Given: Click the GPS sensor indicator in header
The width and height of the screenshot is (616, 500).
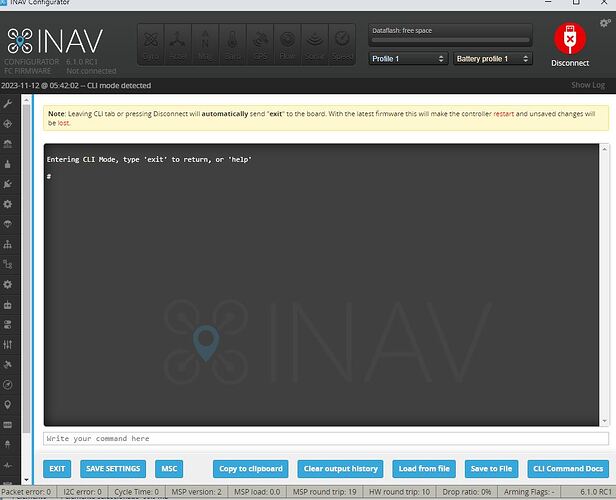Looking at the screenshot, I should pos(260,44).
